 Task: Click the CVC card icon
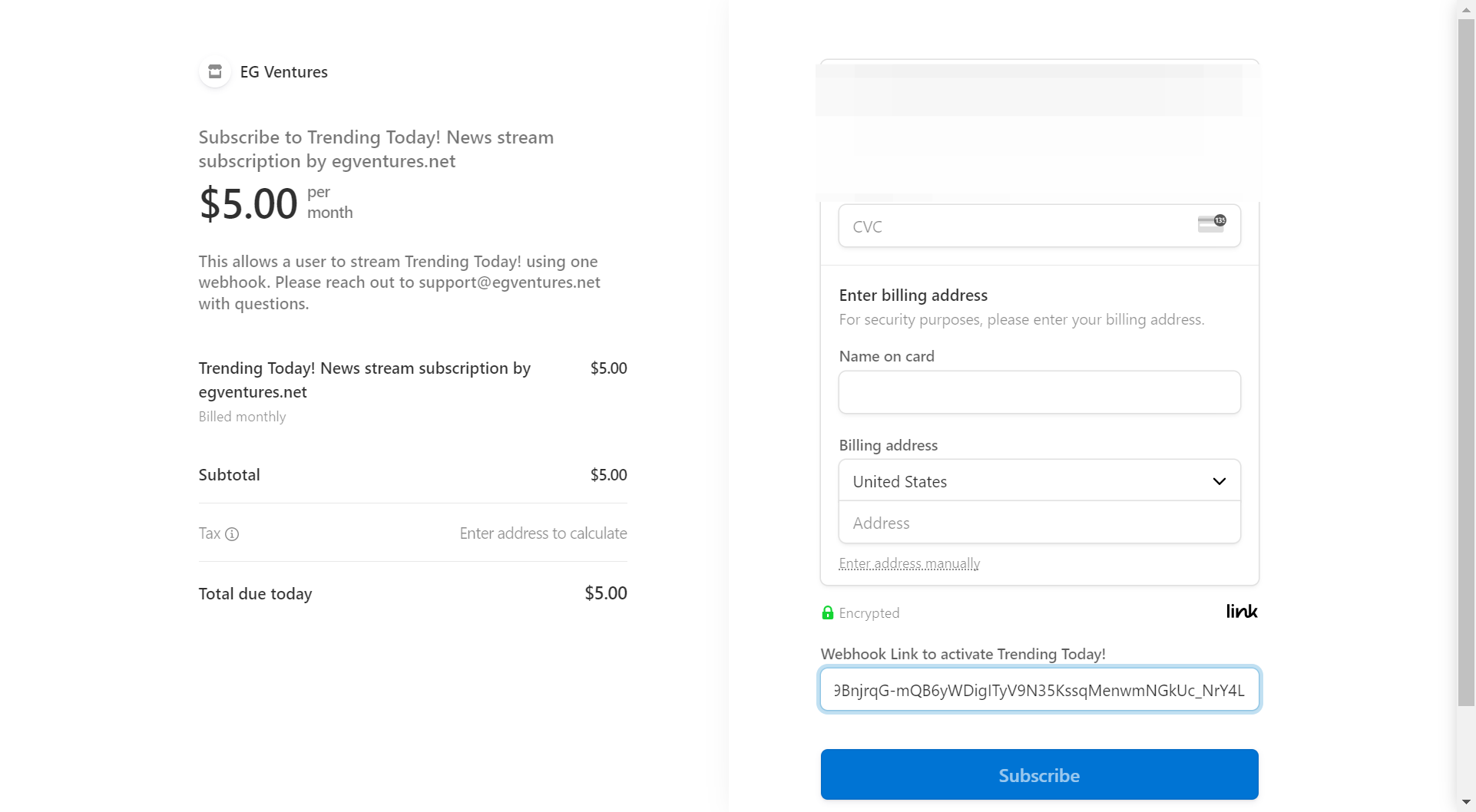(1212, 223)
